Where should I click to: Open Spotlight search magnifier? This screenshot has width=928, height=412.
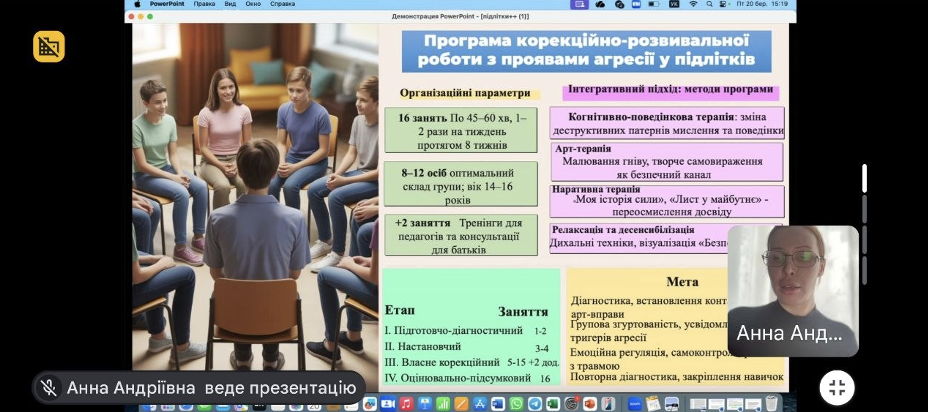tap(710, 4)
